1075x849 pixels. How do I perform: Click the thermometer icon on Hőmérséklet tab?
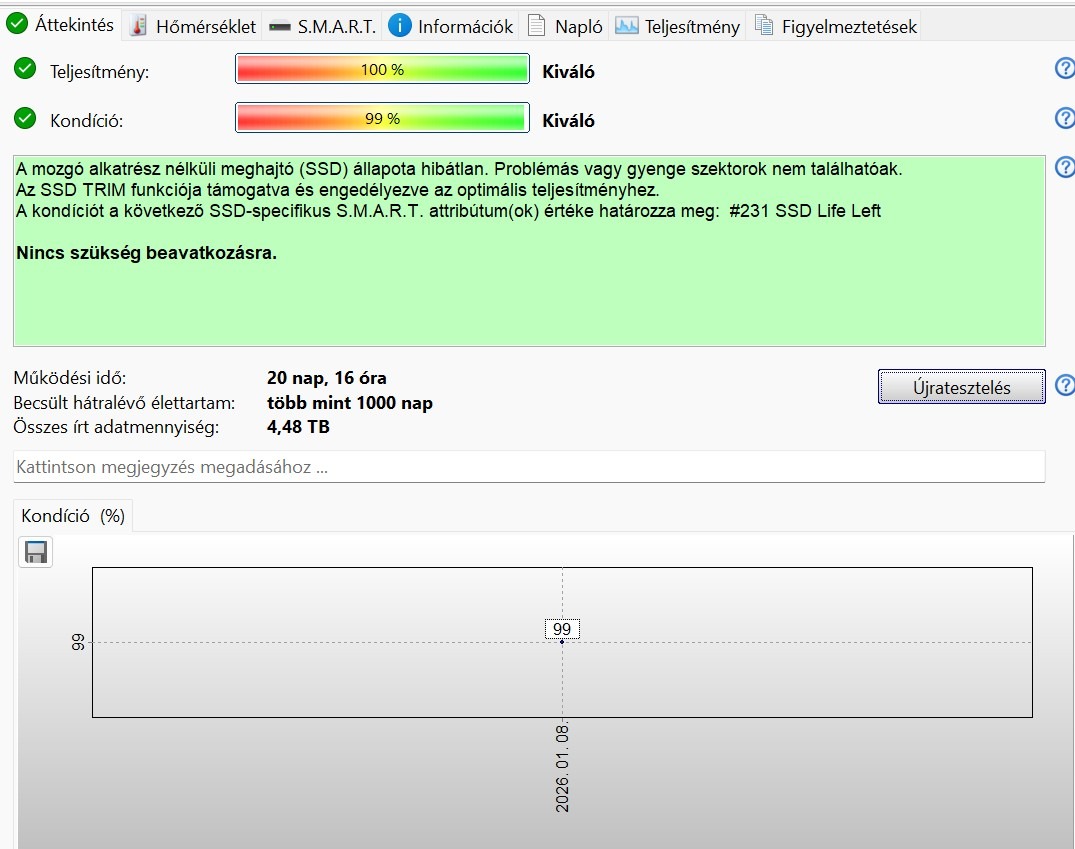[x=138, y=26]
